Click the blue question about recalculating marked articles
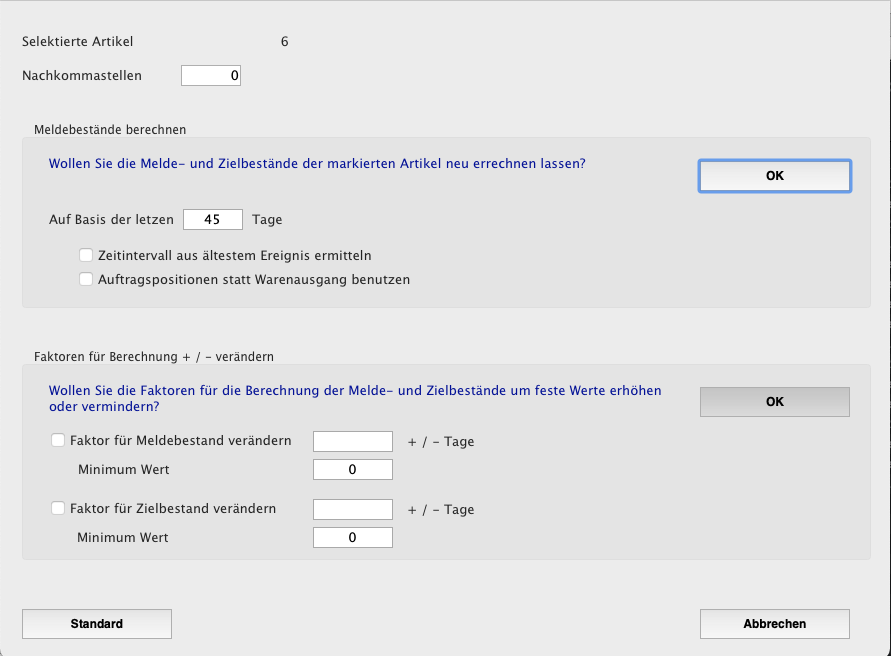The width and height of the screenshot is (891, 656). point(317,162)
